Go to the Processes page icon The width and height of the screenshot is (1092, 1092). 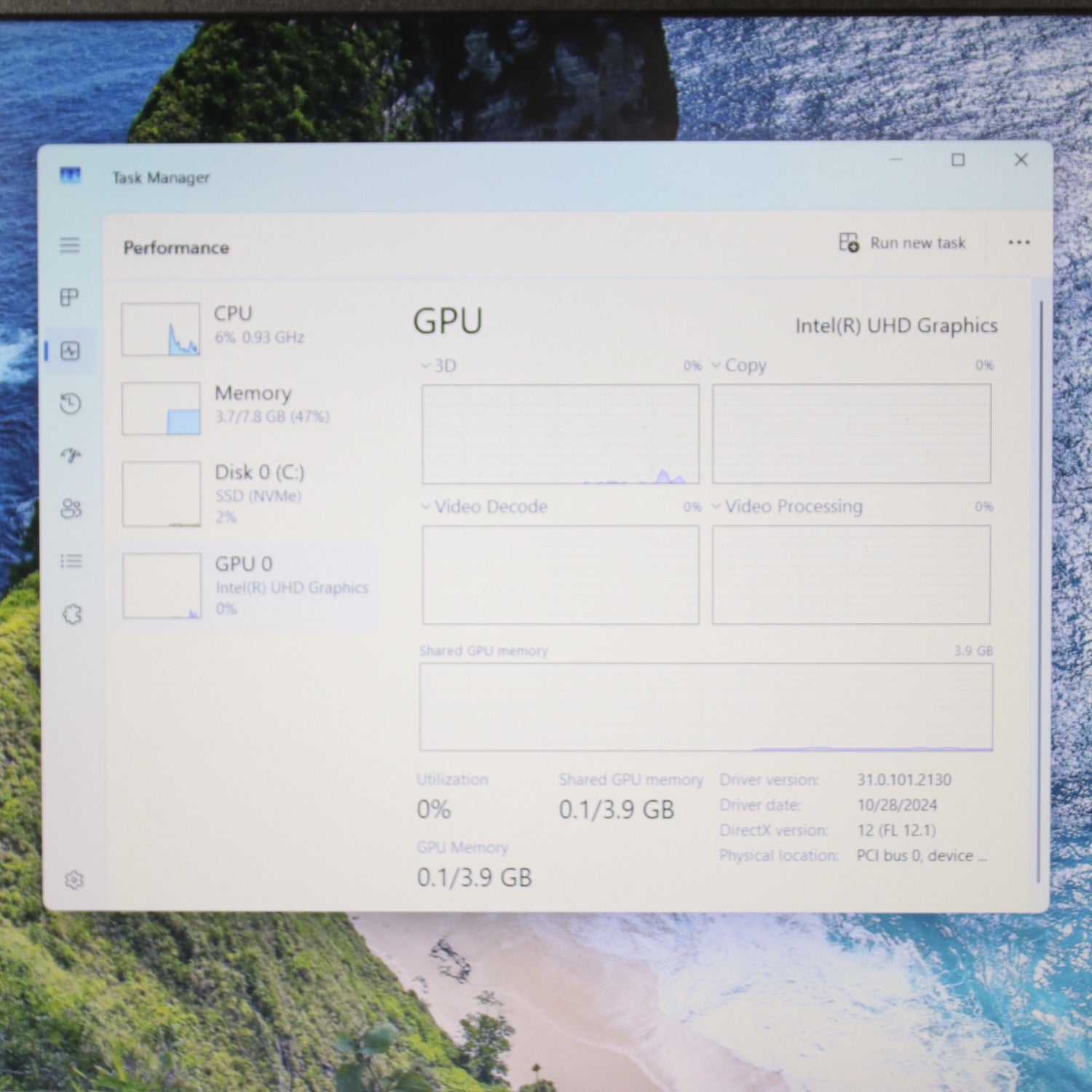click(70, 297)
